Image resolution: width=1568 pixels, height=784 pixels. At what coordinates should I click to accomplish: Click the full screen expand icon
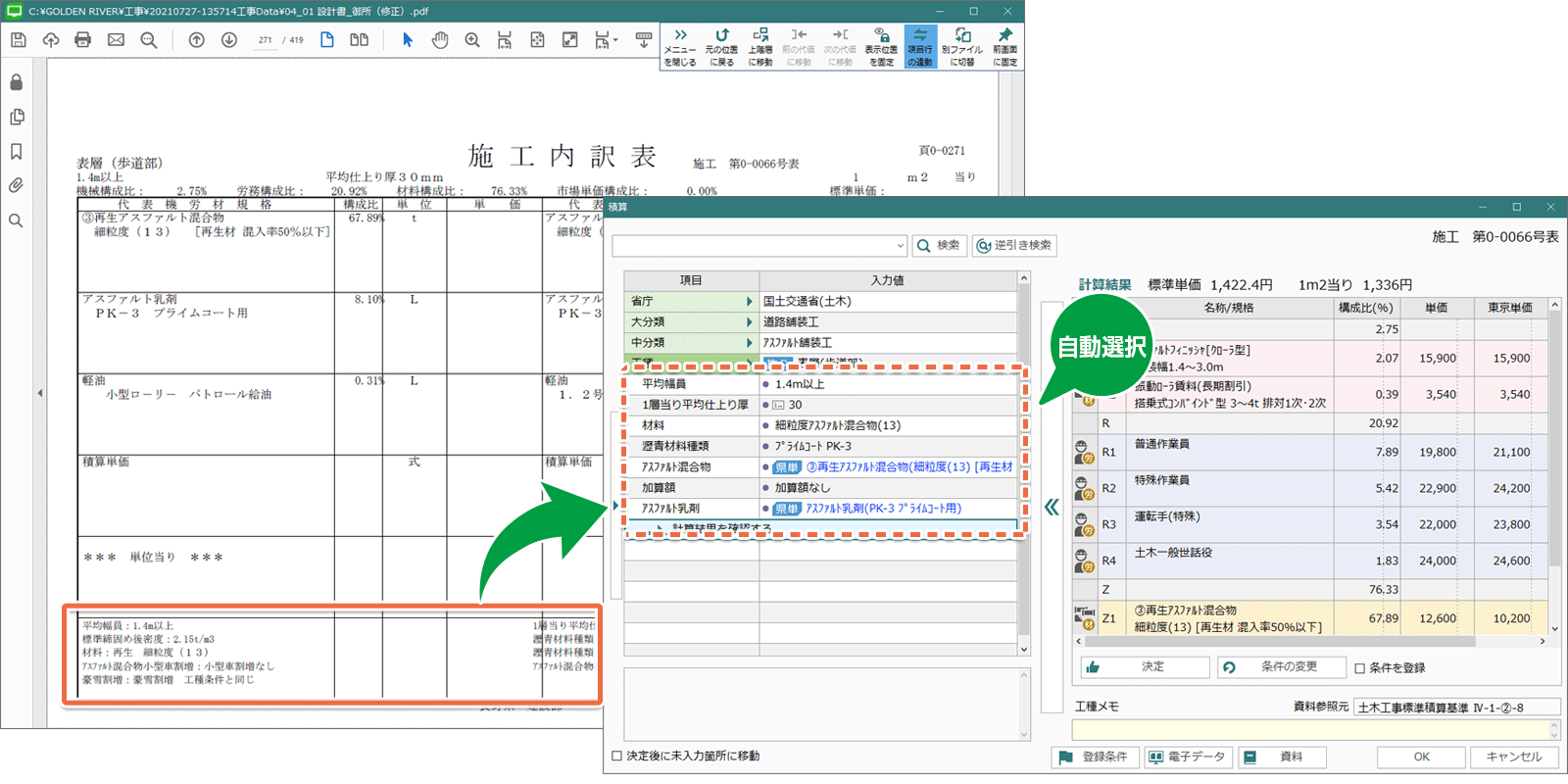[569, 40]
